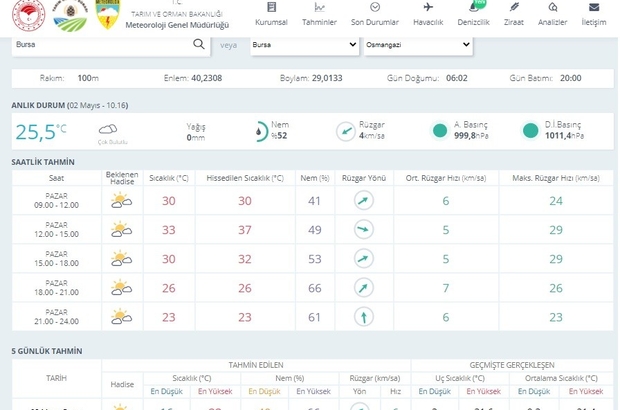The height and width of the screenshot is (410, 620).
Task: Open the Bursa province dropdown
Action: click(303, 45)
